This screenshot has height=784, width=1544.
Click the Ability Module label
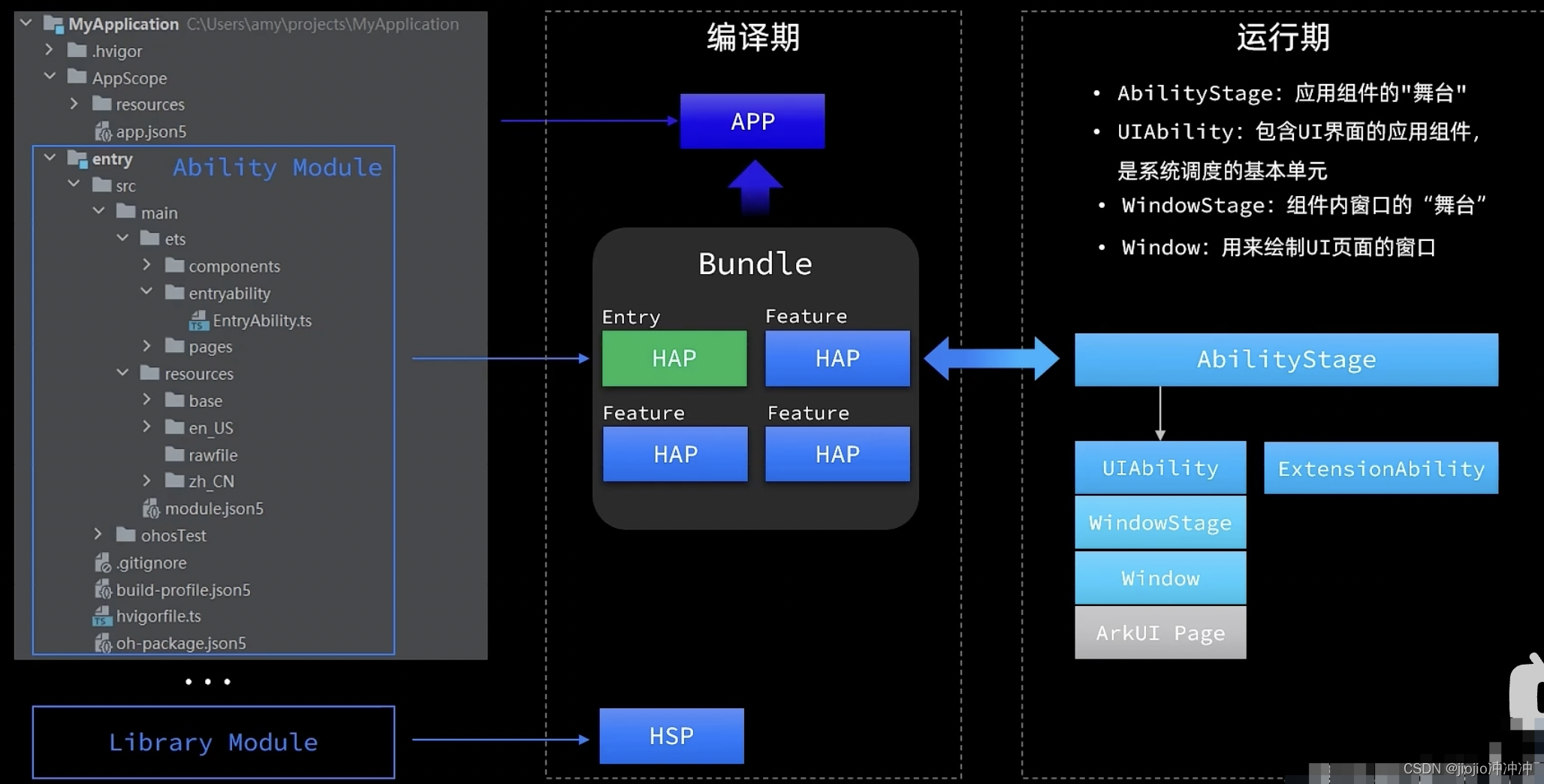[x=277, y=167]
